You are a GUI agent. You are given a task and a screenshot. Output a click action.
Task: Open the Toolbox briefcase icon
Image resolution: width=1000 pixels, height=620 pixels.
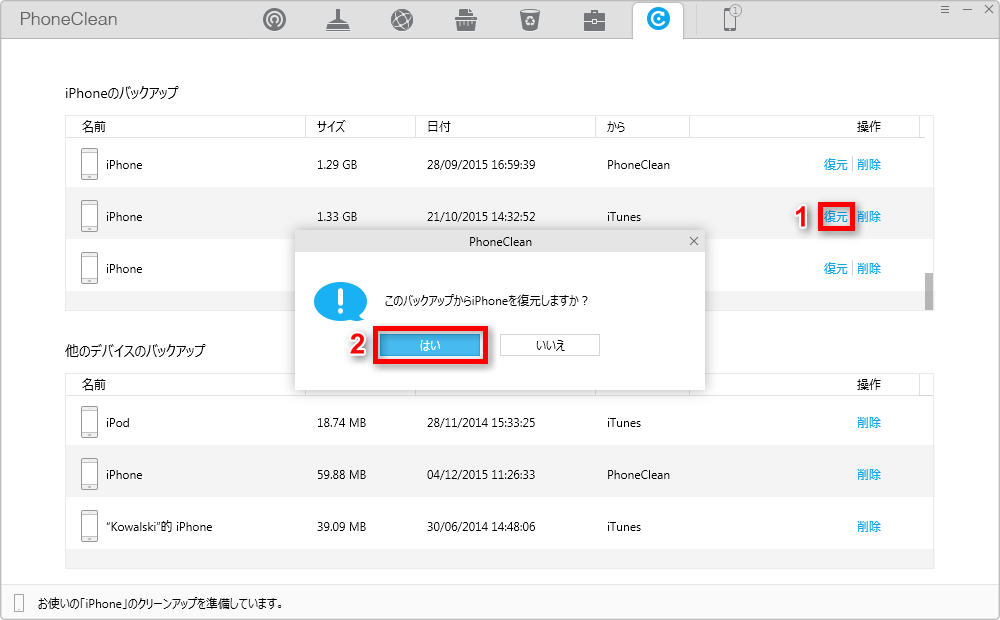coord(594,20)
